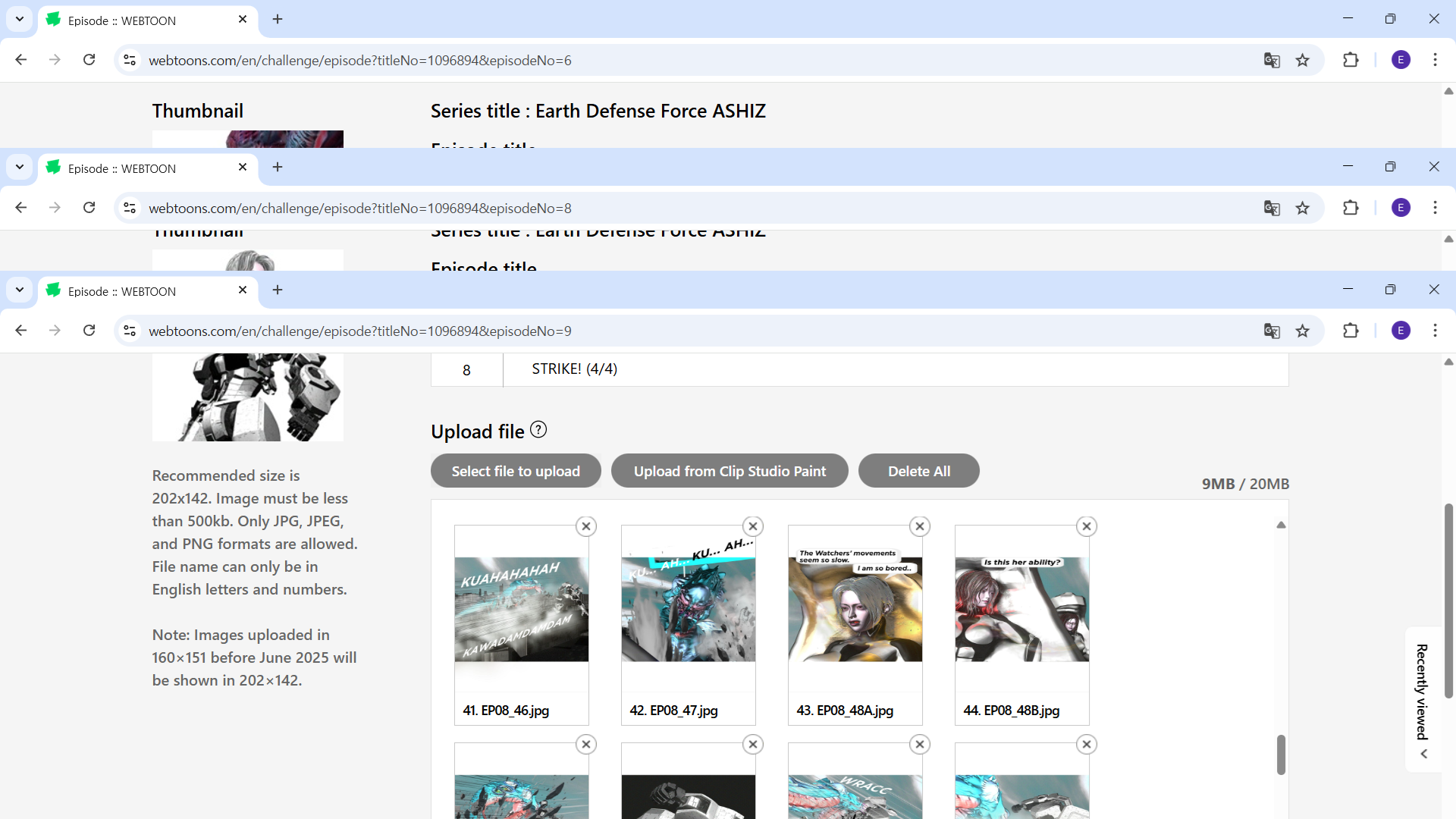Open Extensions in the episodeNo=9 window
Screen dimensions: 1456x819
point(1351,331)
